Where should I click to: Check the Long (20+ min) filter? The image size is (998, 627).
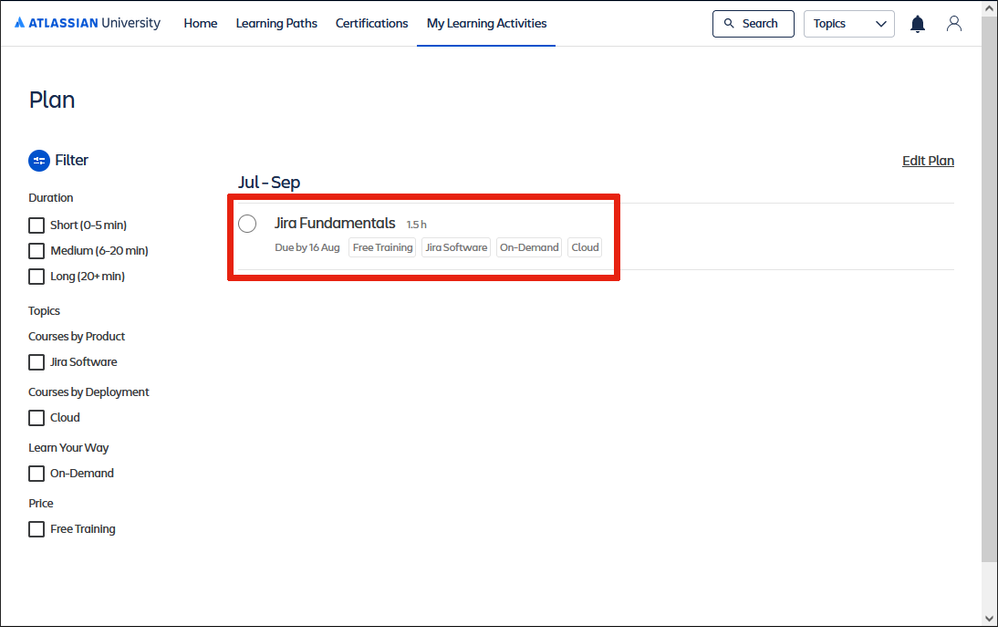coord(36,276)
